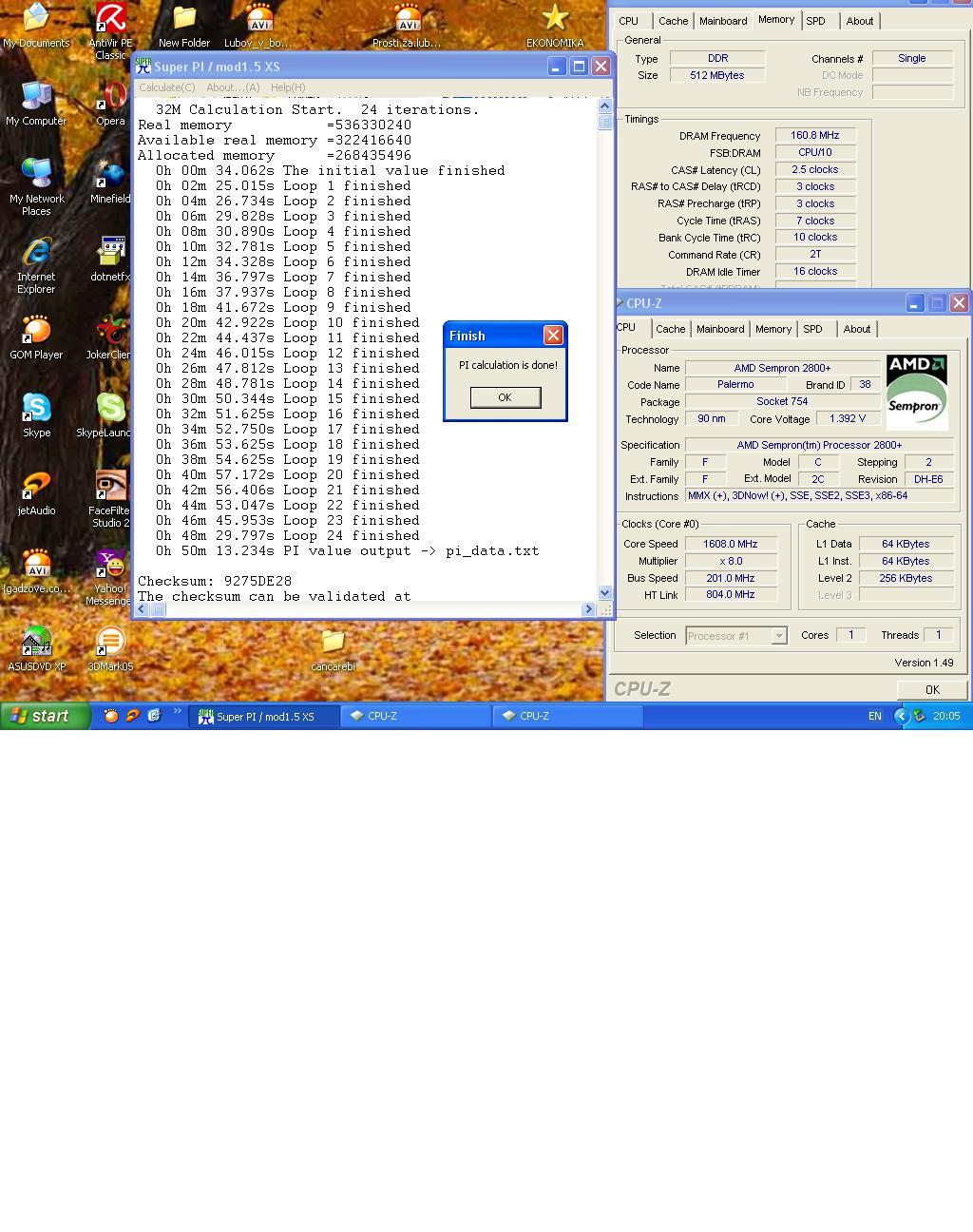Open FaceFilter Studio 2 shortcut
The height and width of the screenshot is (1232, 973).
110,498
